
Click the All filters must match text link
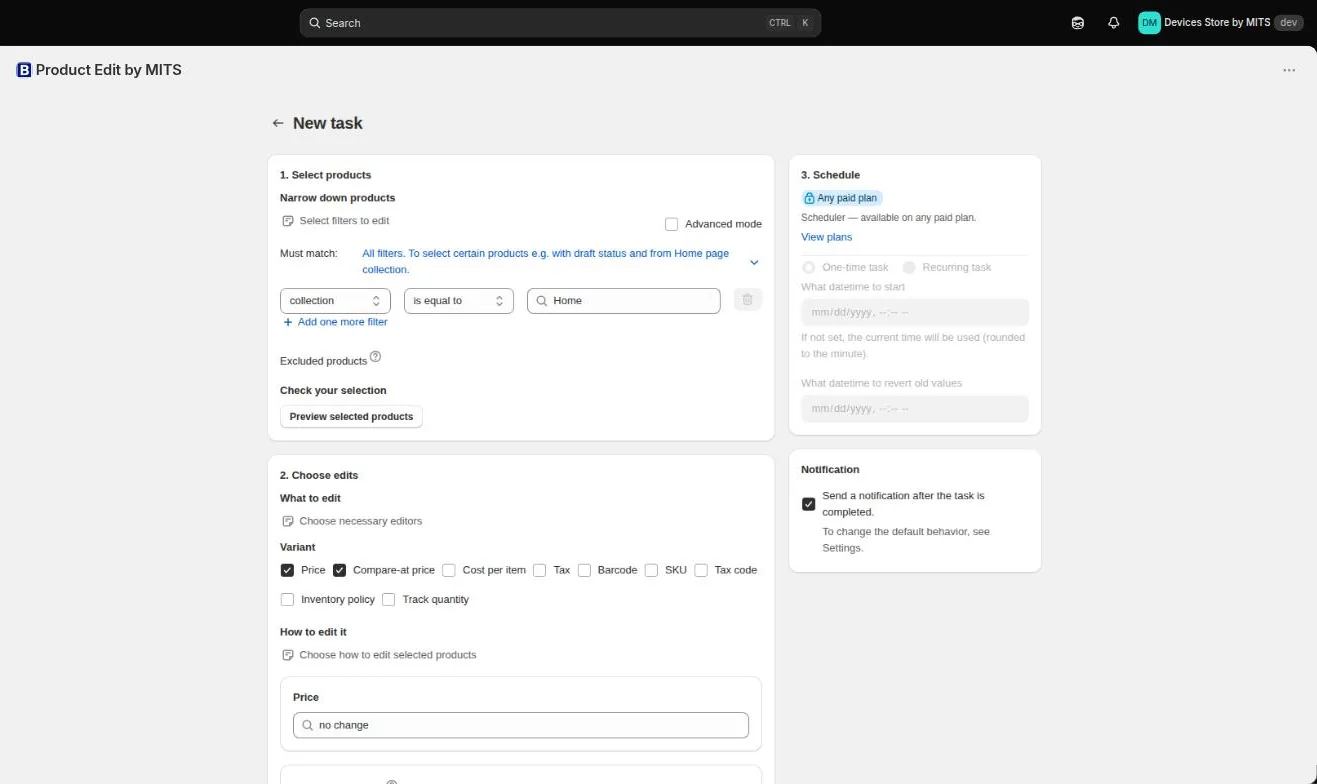[x=545, y=261]
